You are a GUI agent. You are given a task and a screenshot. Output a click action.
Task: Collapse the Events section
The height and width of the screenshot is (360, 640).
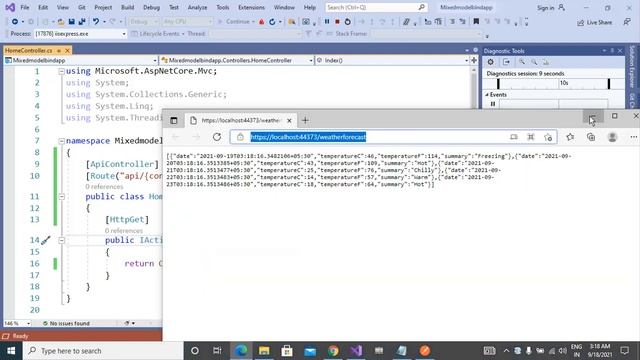(x=487, y=95)
